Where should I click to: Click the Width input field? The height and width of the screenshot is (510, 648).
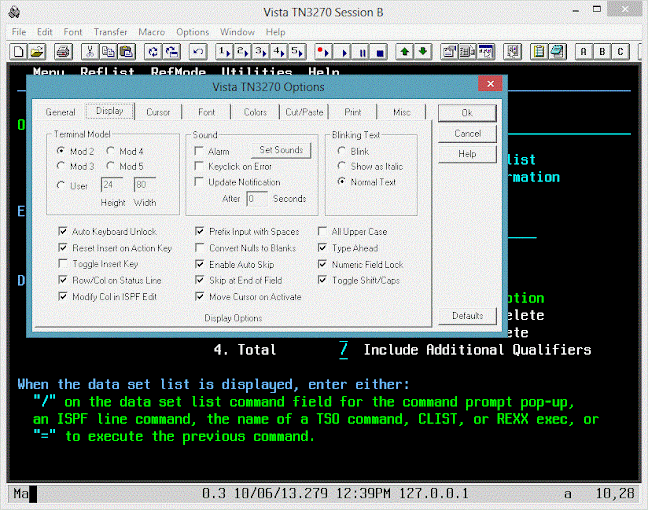[x=145, y=185]
